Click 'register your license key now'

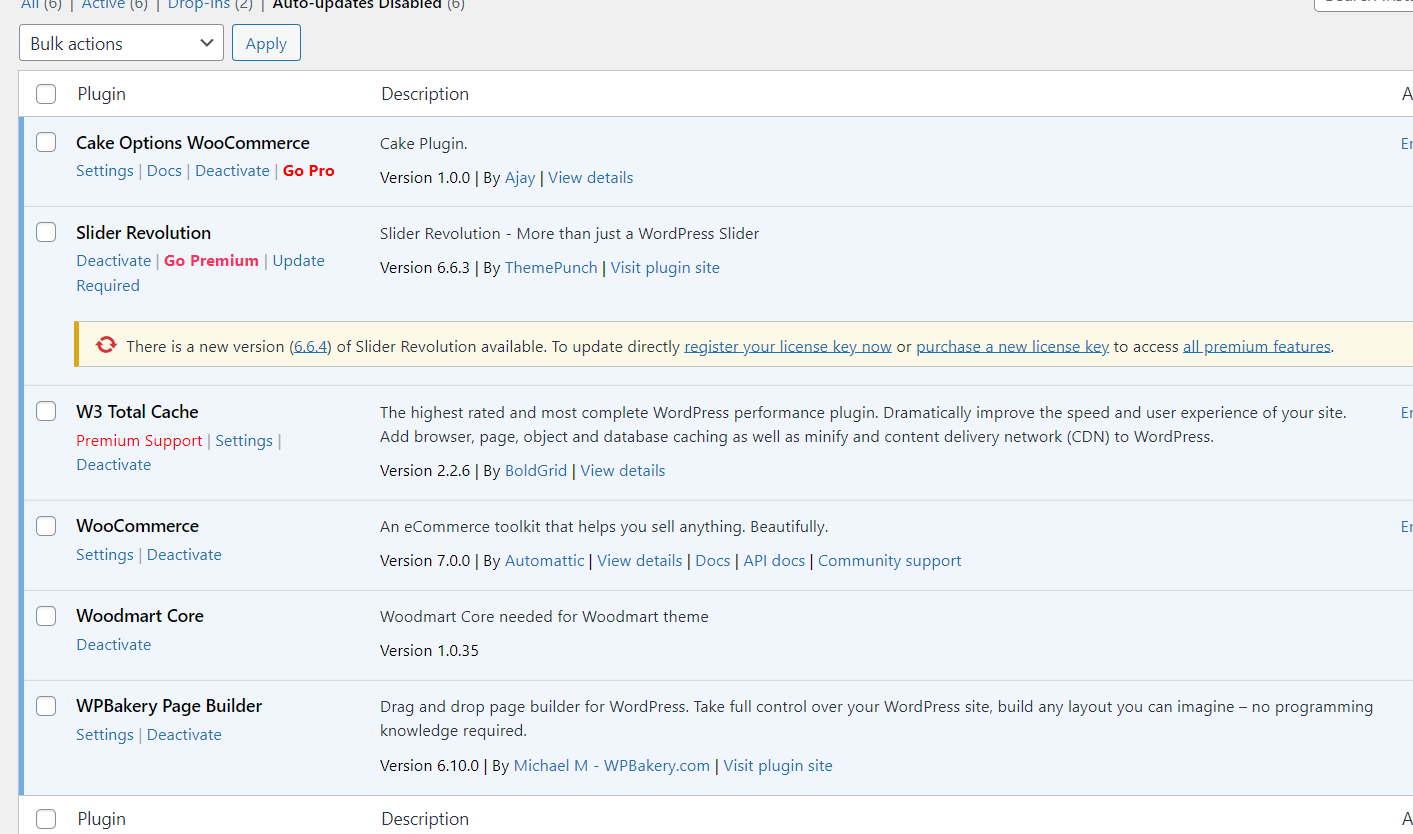tap(788, 347)
